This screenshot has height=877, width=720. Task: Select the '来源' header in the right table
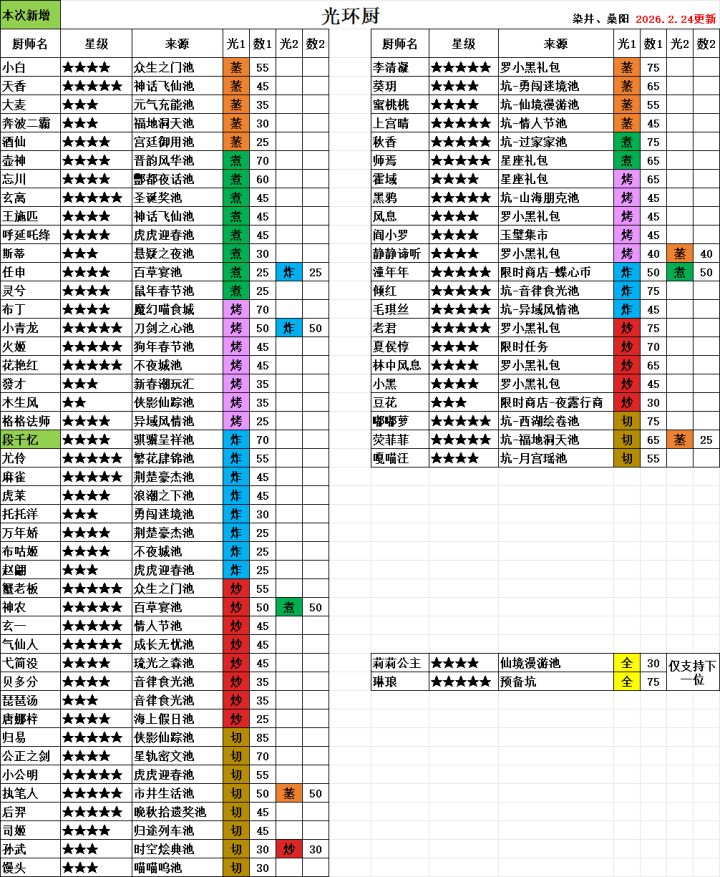point(555,44)
